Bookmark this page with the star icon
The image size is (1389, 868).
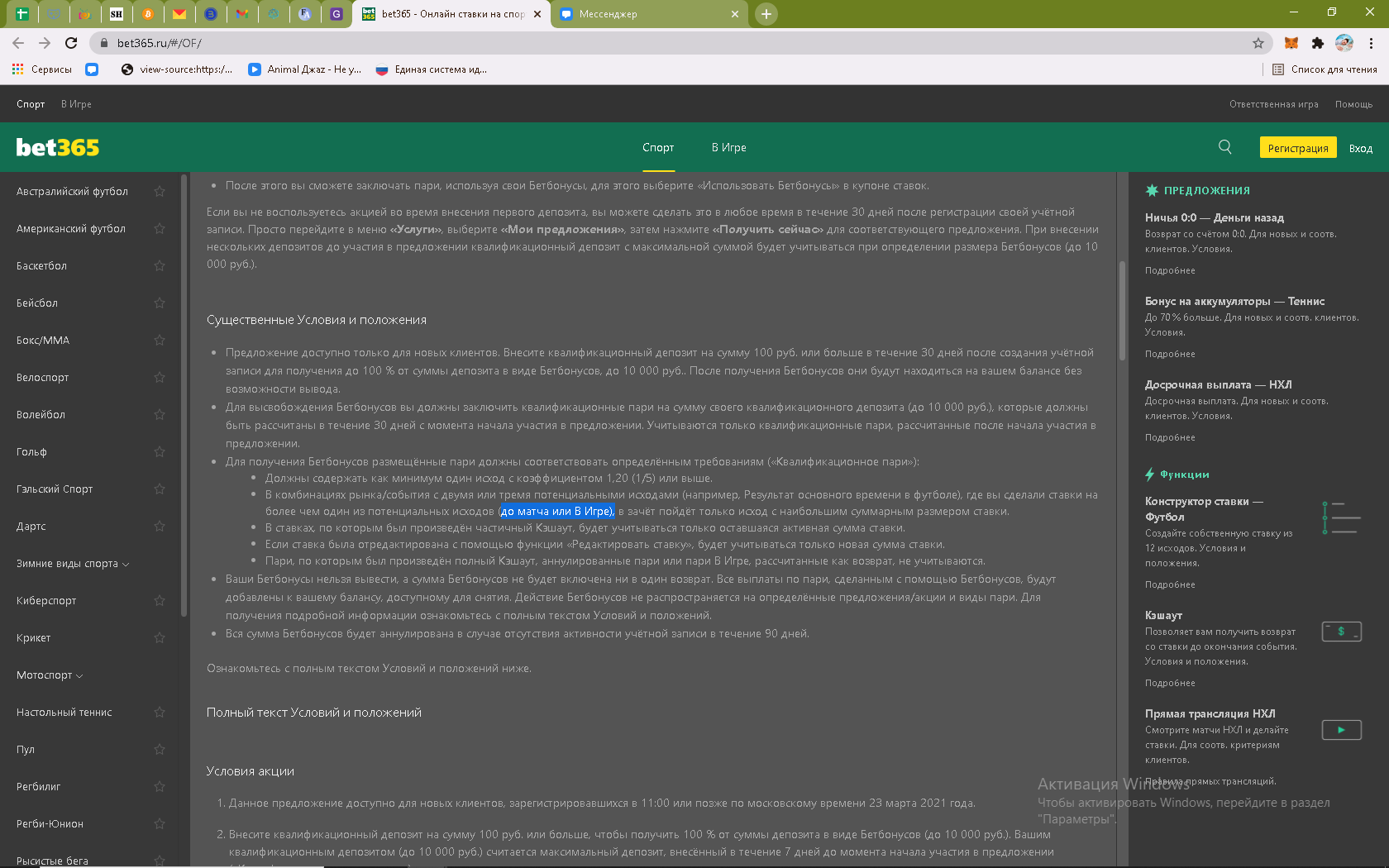click(x=1258, y=43)
